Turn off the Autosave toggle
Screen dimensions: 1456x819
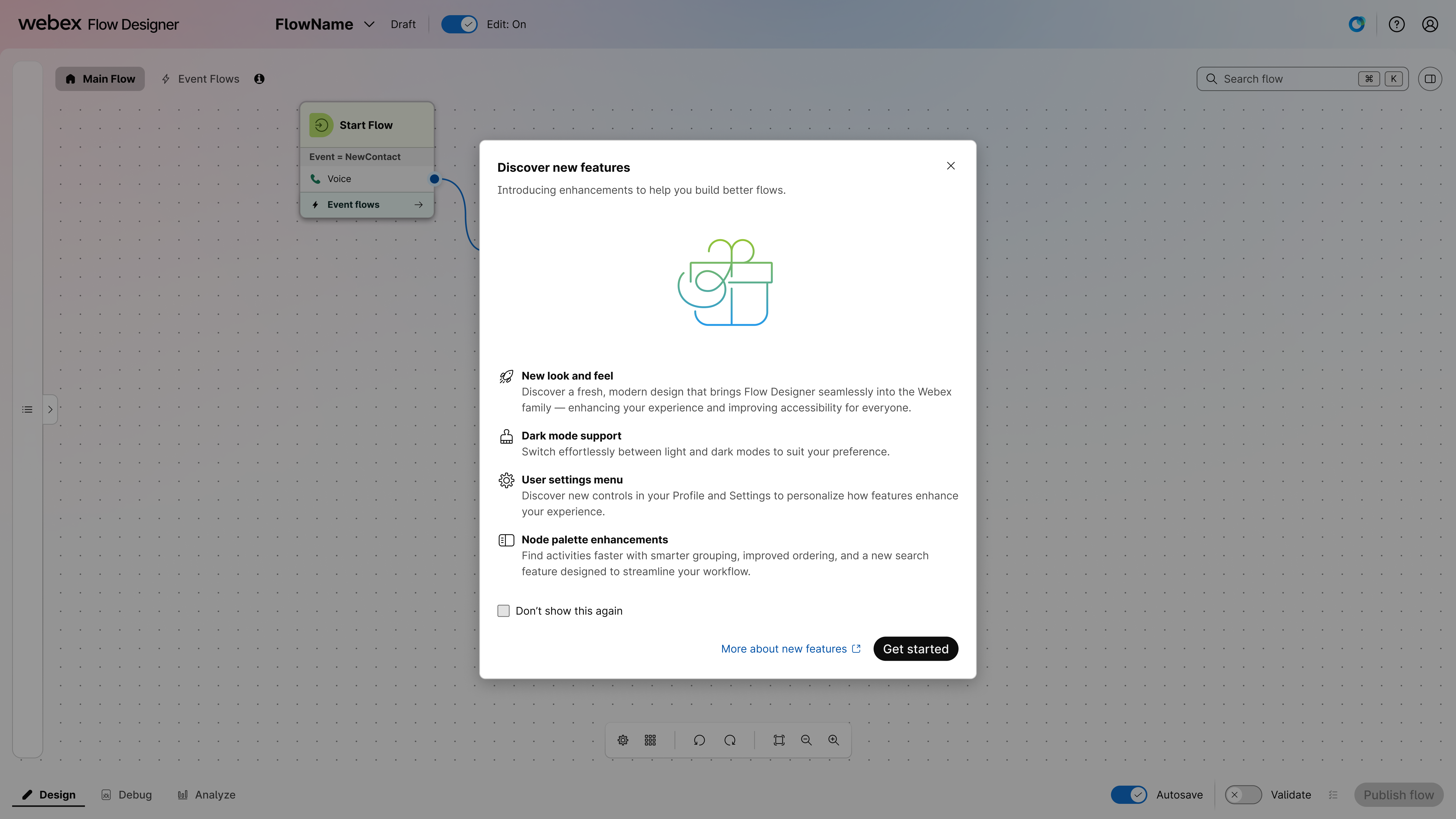point(1129,794)
